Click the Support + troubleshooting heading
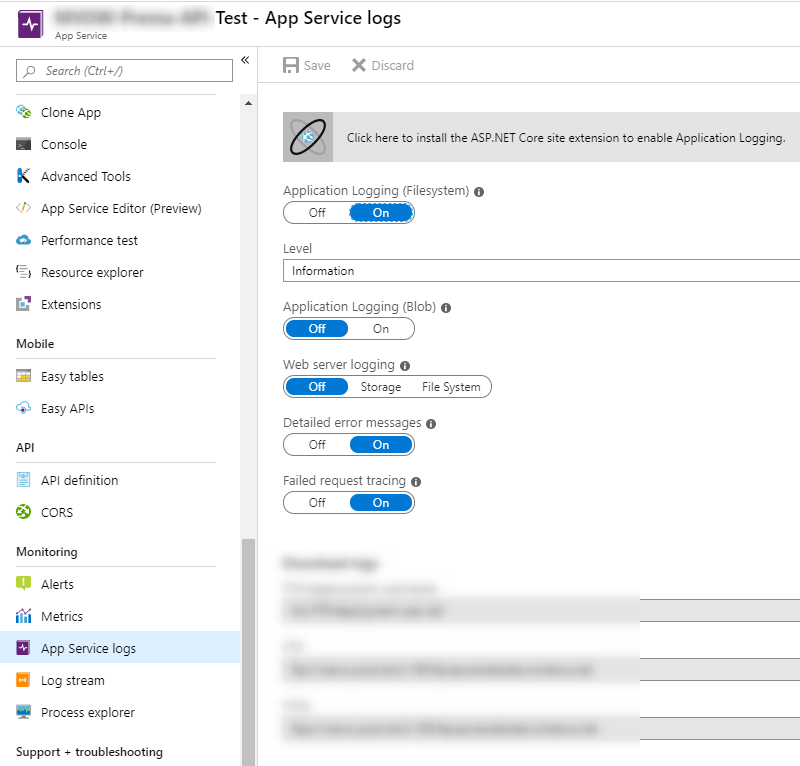The width and height of the screenshot is (800, 766). (89, 752)
